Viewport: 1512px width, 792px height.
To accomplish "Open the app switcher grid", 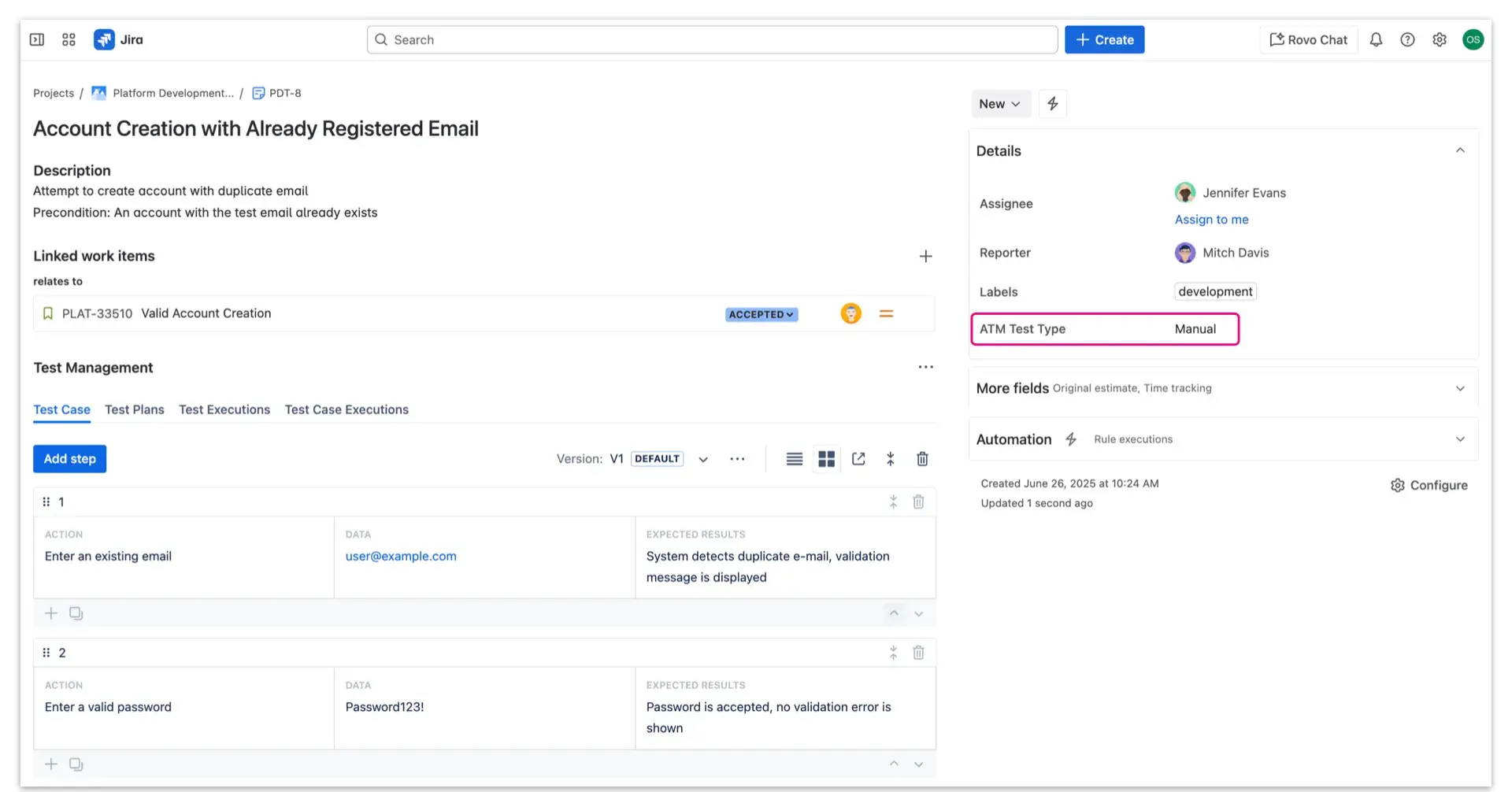I will 69,39.
